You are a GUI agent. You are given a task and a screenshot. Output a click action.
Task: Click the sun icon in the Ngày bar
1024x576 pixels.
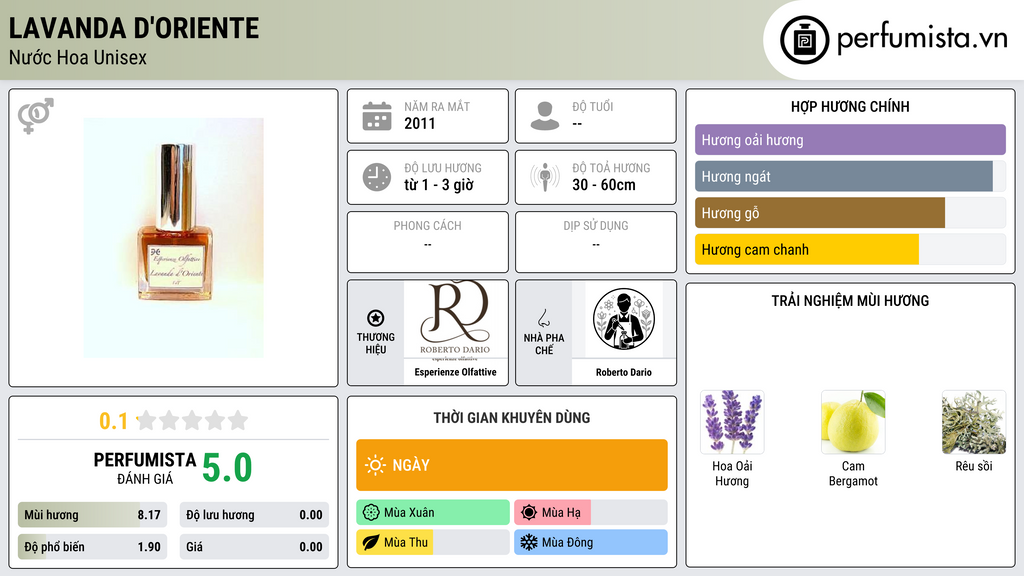[375, 465]
